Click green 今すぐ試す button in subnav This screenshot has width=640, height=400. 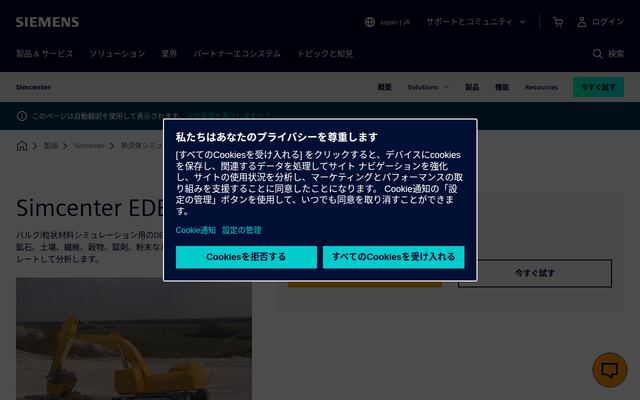[598, 87]
